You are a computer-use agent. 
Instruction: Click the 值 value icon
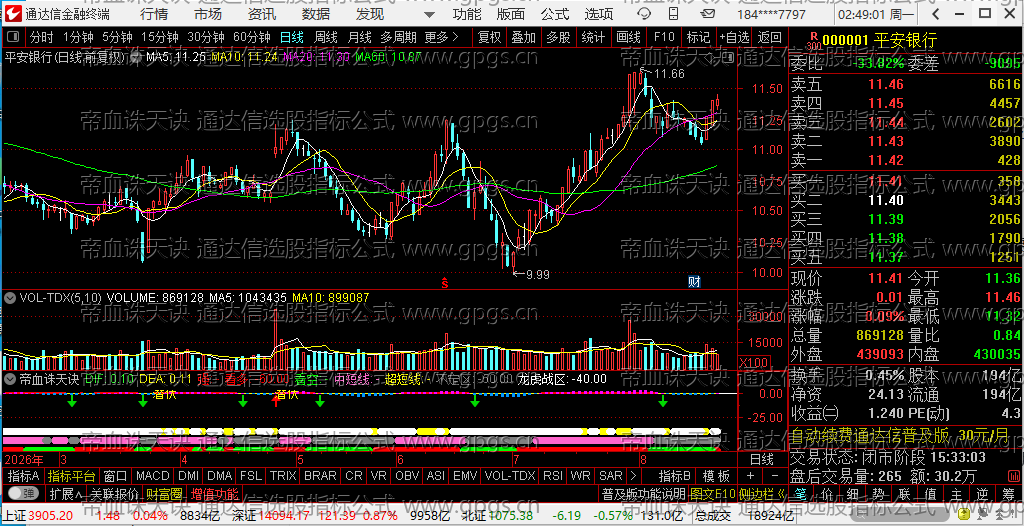pos(931,492)
